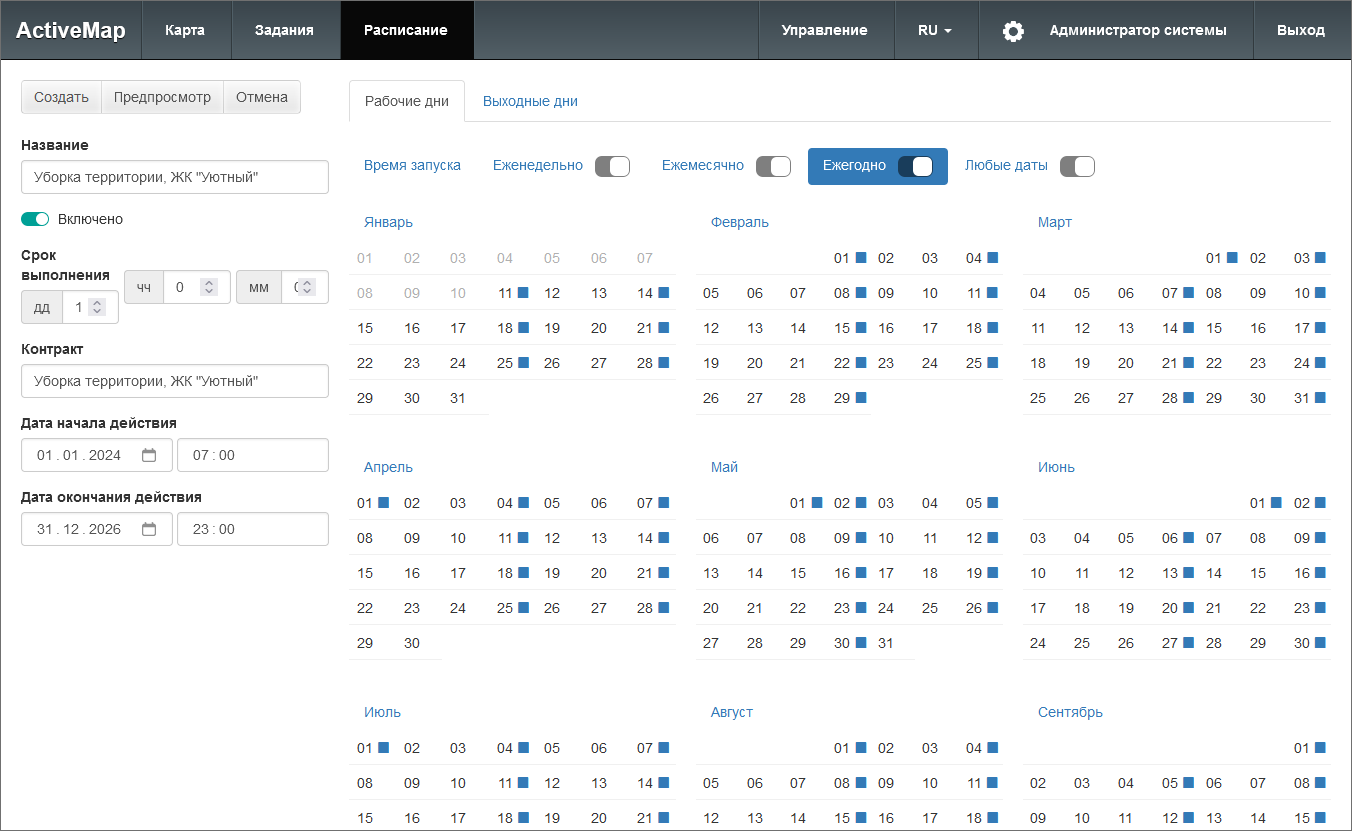Click blue marker on January 28

pos(663,363)
